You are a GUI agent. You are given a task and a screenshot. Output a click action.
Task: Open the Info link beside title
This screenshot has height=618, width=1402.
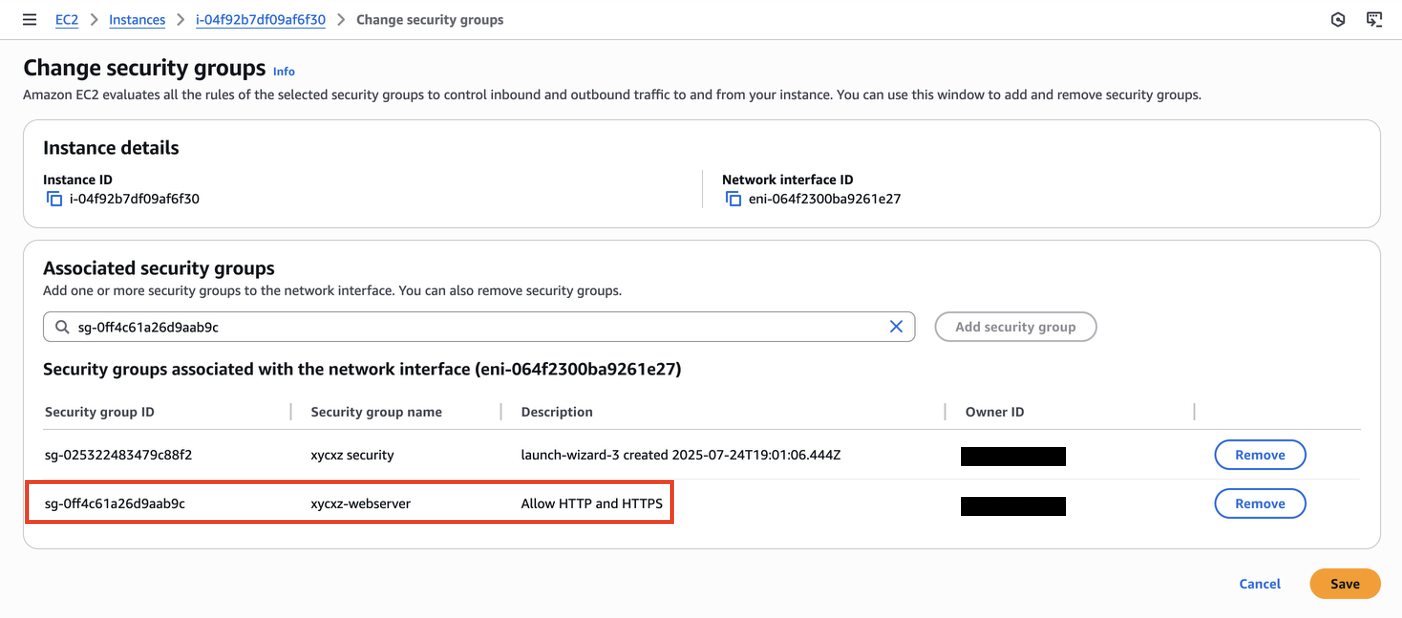284,71
